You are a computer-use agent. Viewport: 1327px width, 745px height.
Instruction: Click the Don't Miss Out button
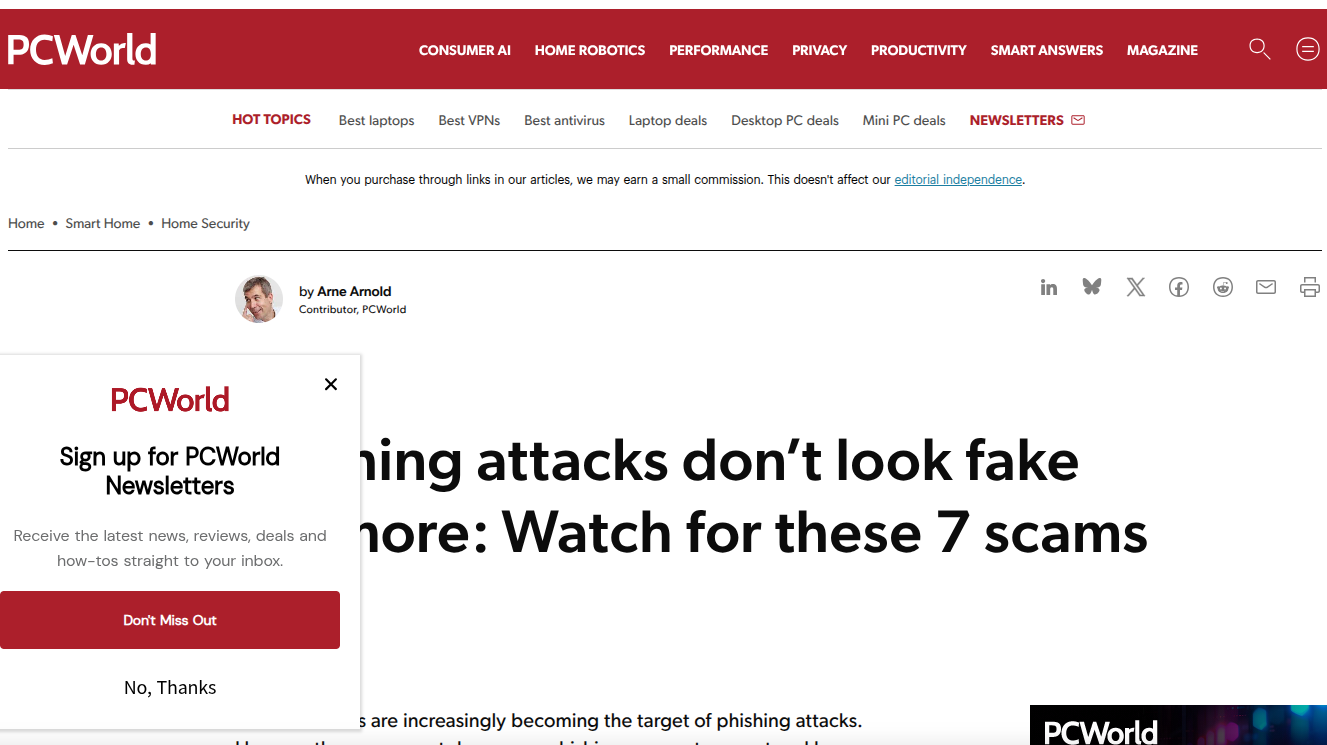click(170, 620)
